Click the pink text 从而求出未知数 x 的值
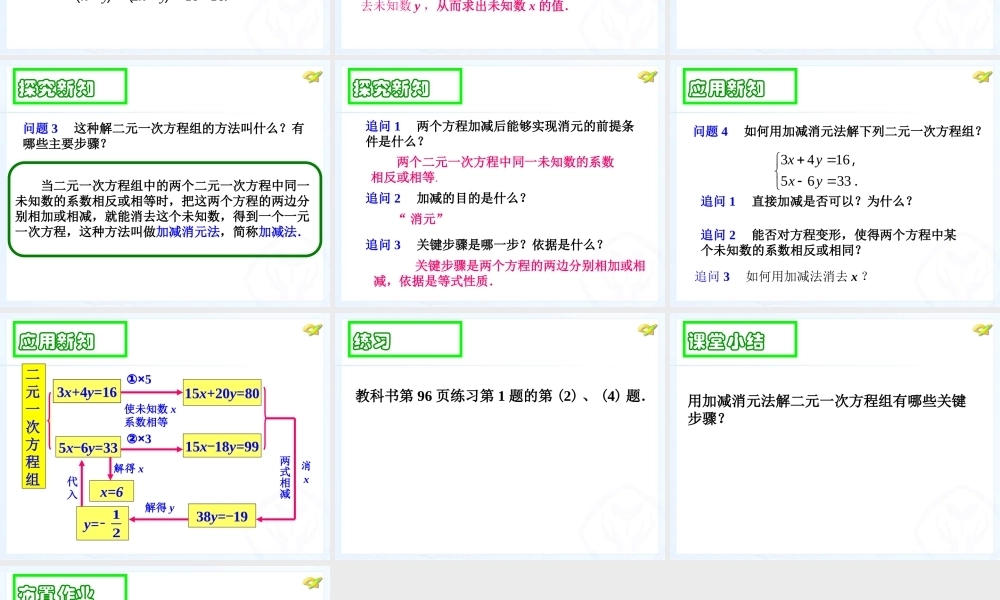 click(502, 6)
